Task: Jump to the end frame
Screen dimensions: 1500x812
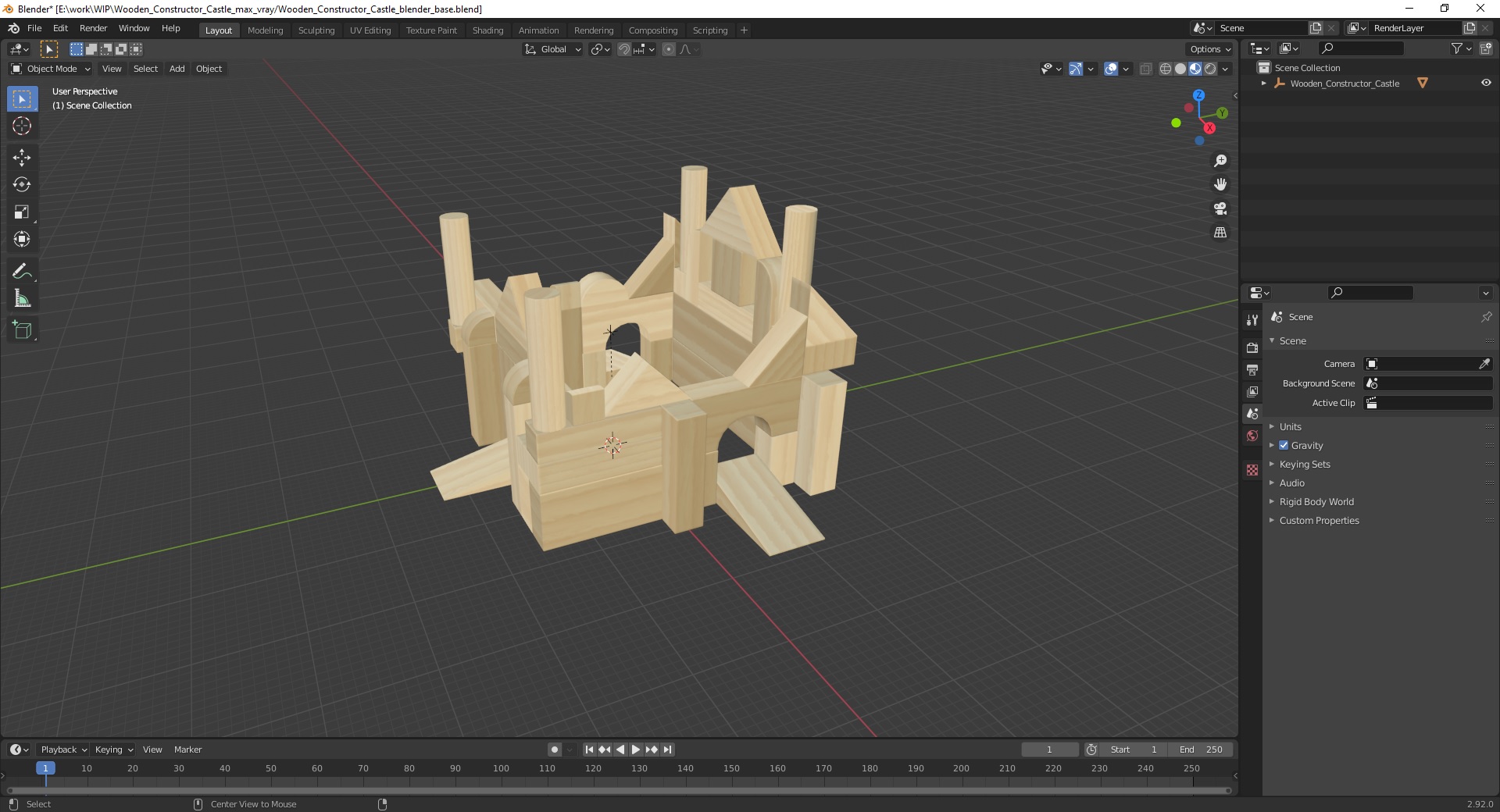Action: 667,750
